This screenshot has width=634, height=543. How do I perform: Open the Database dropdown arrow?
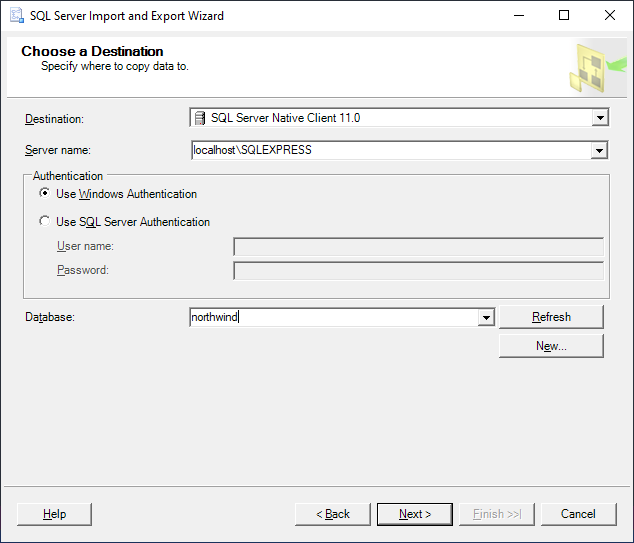(x=486, y=317)
